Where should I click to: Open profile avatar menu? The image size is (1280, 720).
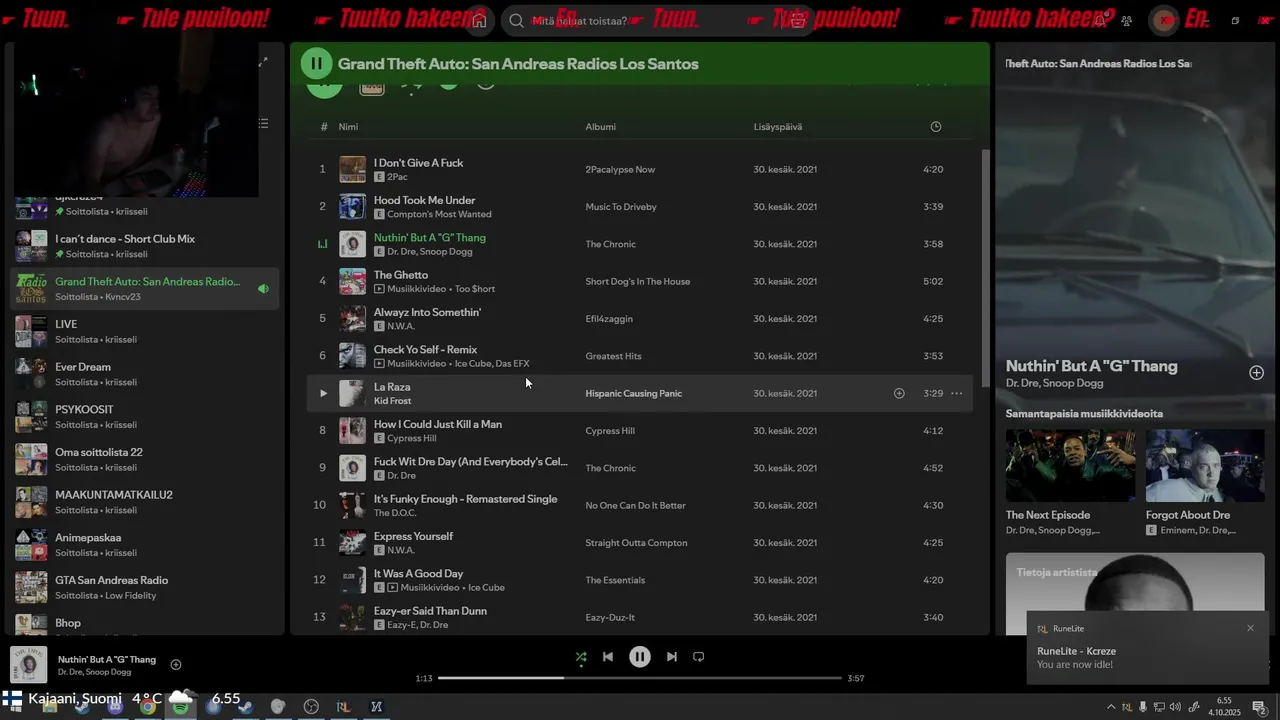coord(1164,21)
